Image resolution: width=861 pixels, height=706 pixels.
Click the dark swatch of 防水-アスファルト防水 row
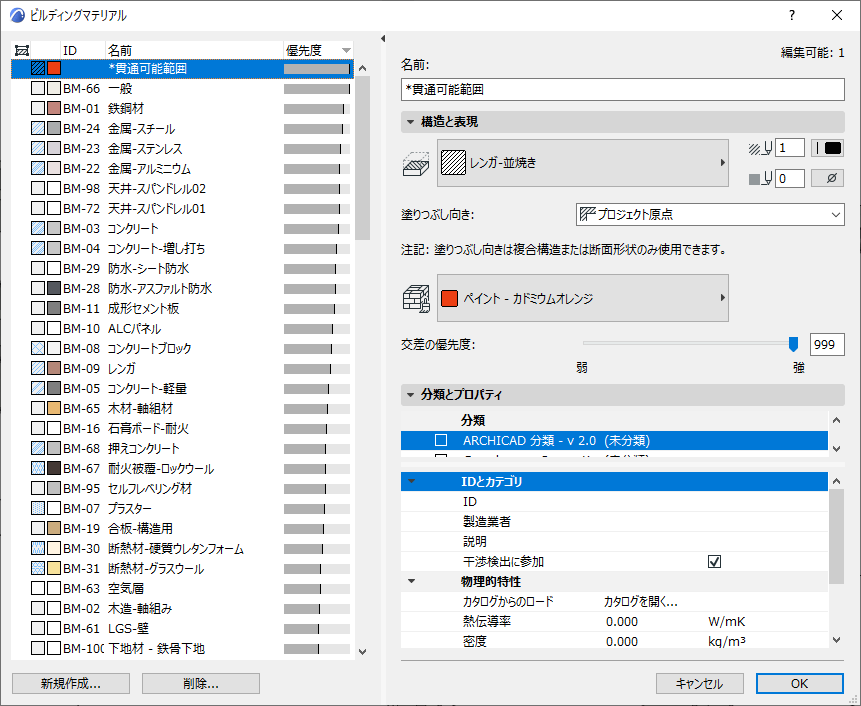54,288
